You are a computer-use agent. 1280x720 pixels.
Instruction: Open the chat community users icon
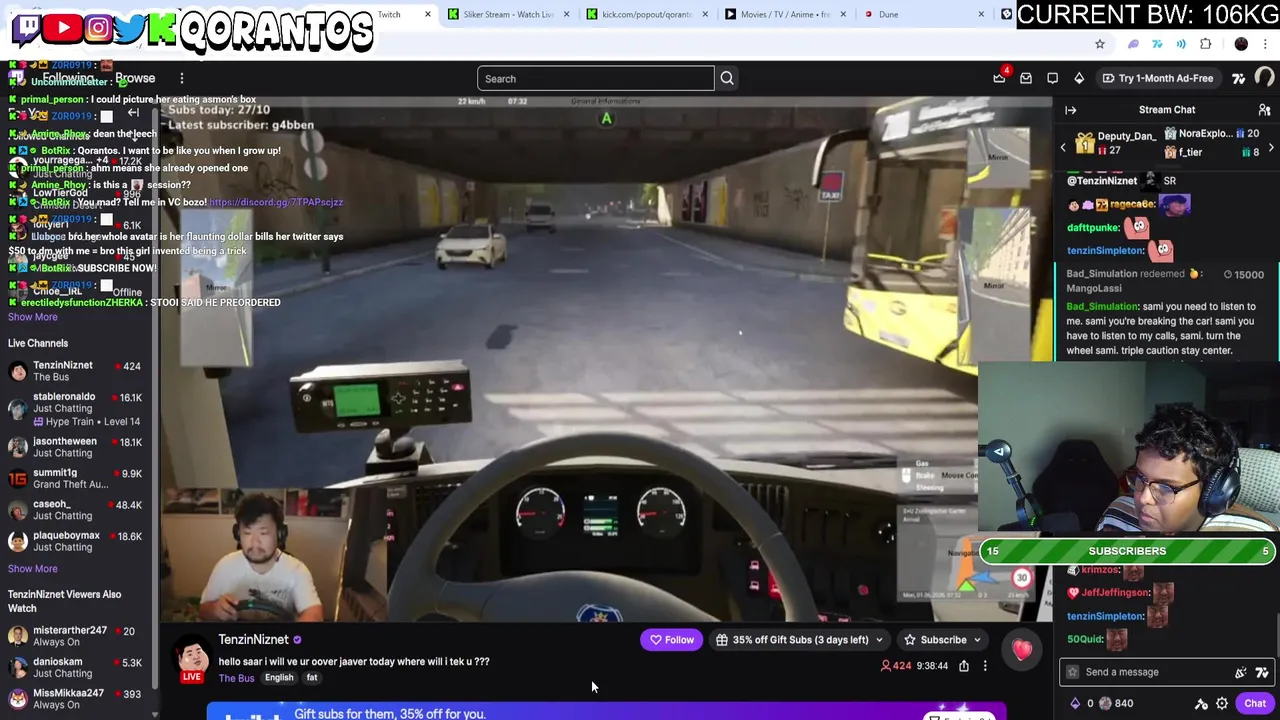1264,110
